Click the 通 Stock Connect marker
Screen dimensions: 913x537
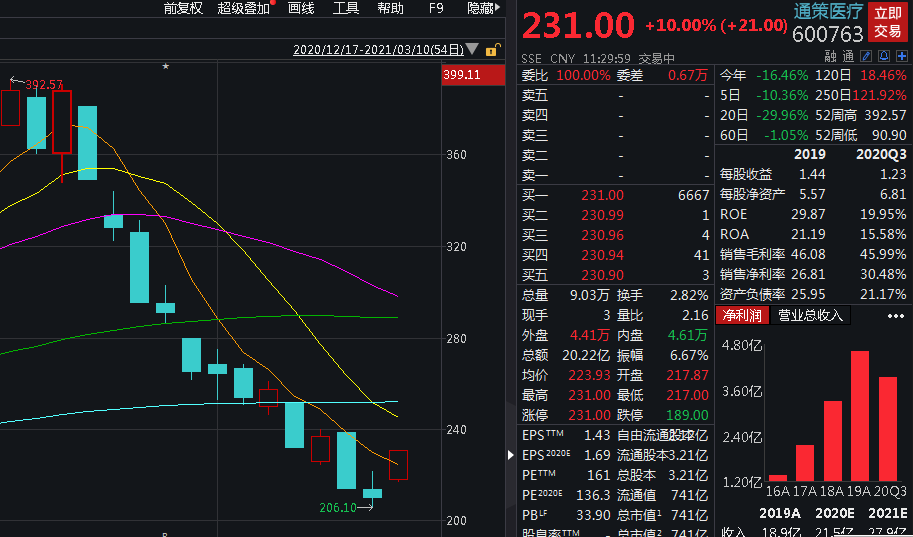(848, 56)
